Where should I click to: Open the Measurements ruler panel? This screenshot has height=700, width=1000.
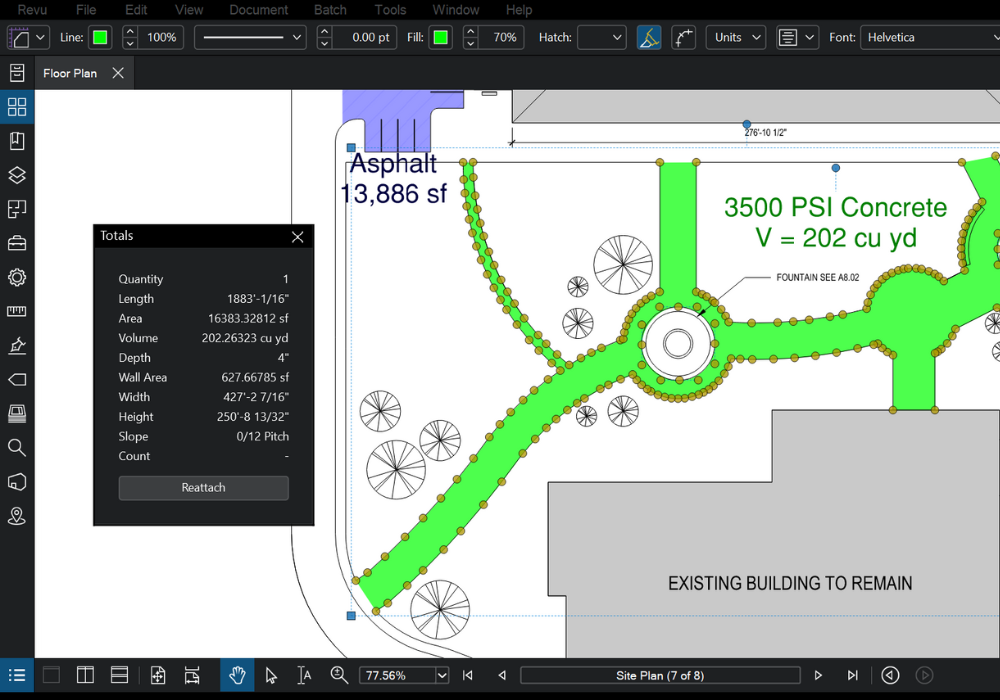coord(17,311)
